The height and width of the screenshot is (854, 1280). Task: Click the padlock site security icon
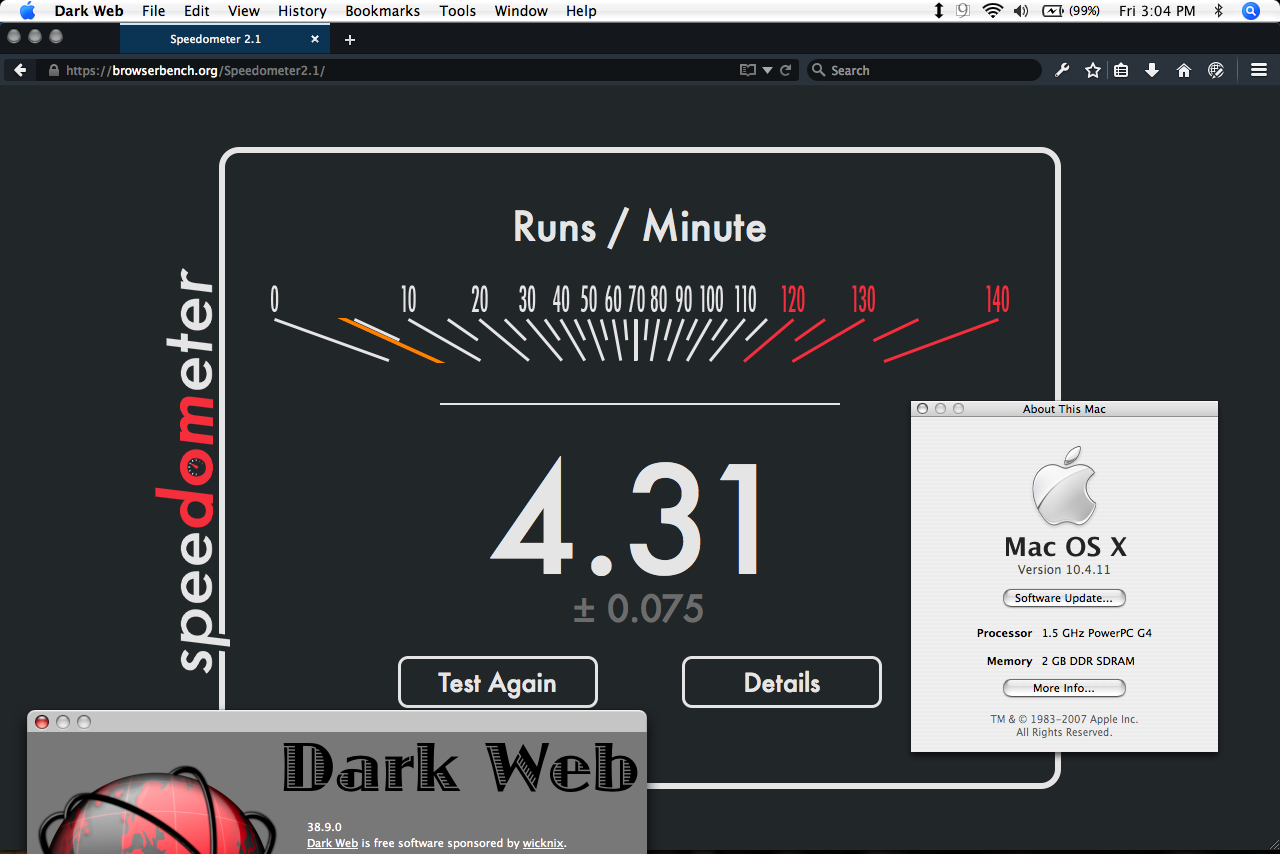(x=53, y=70)
